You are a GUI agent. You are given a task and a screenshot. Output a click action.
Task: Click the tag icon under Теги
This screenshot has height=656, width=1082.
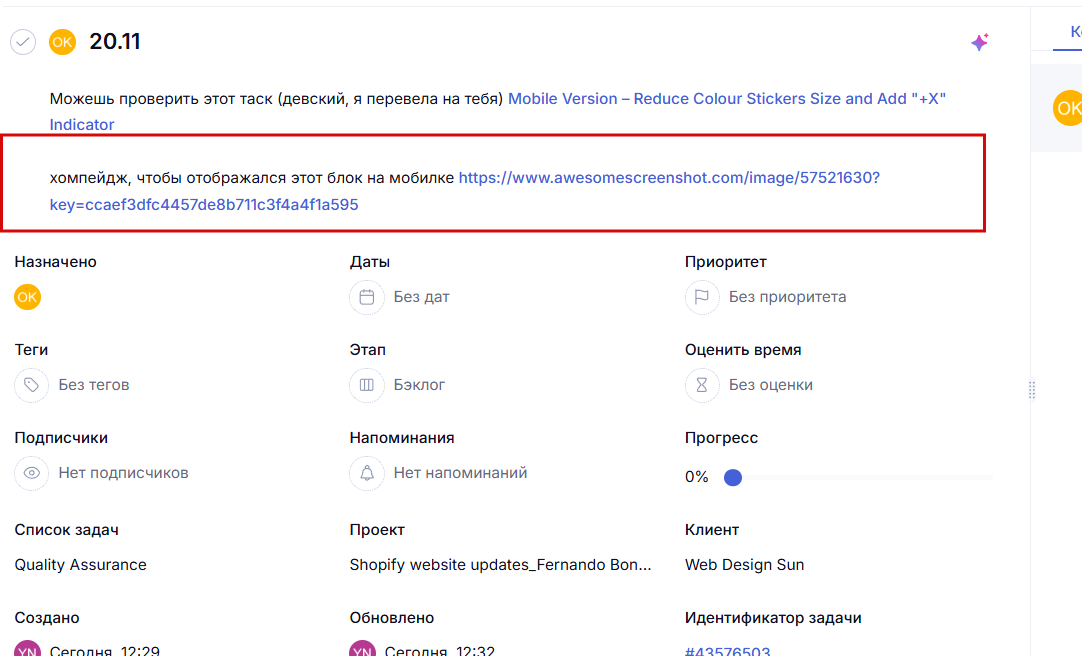pyautogui.click(x=32, y=385)
